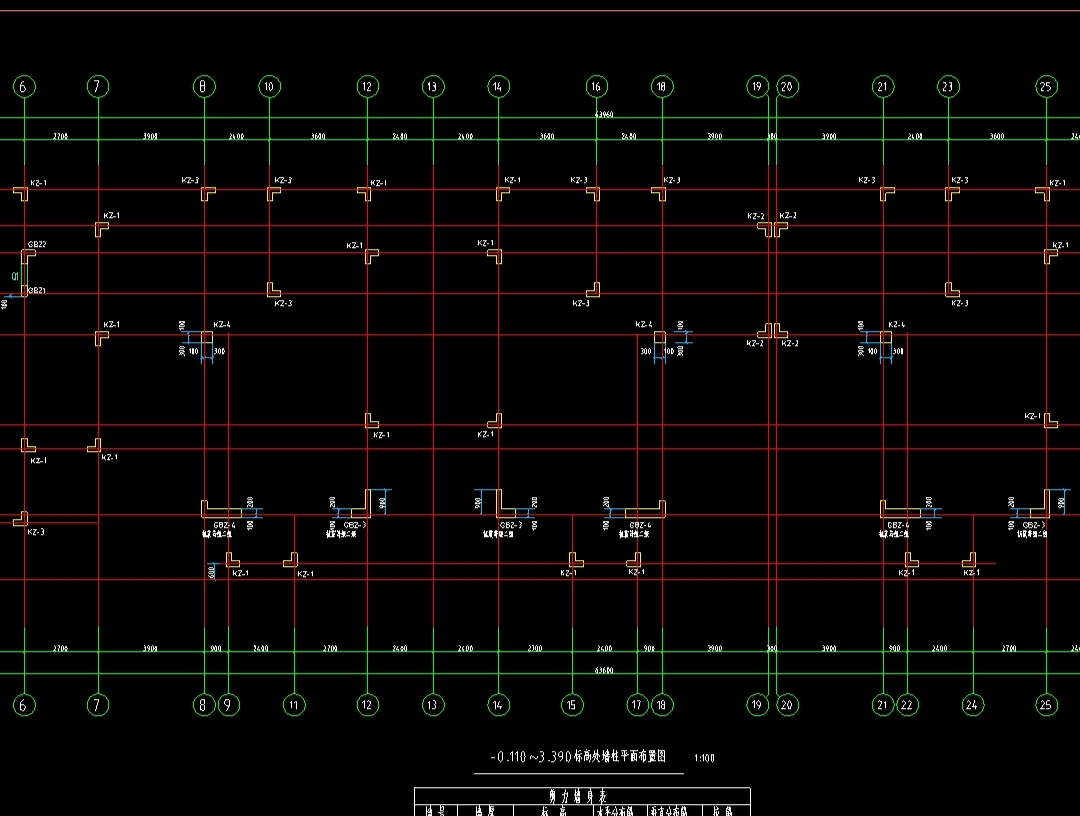The height and width of the screenshot is (816, 1080).
Task: Select axis bubble number 17
Action: coord(637,704)
